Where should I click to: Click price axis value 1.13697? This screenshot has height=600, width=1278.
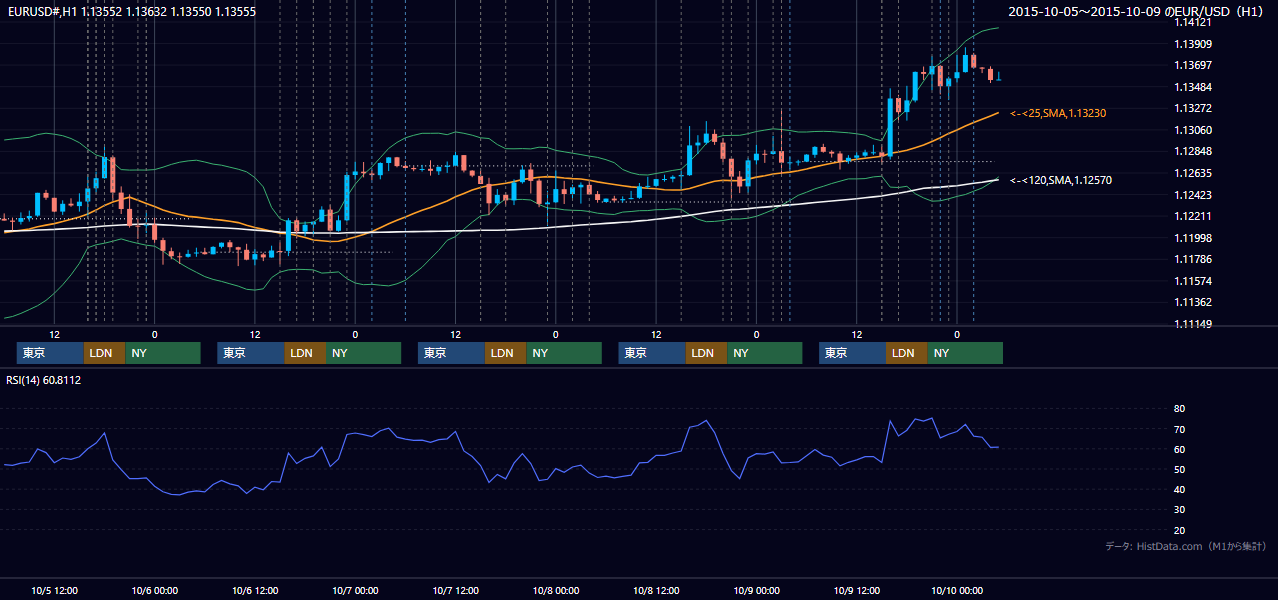click(x=1193, y=65)
